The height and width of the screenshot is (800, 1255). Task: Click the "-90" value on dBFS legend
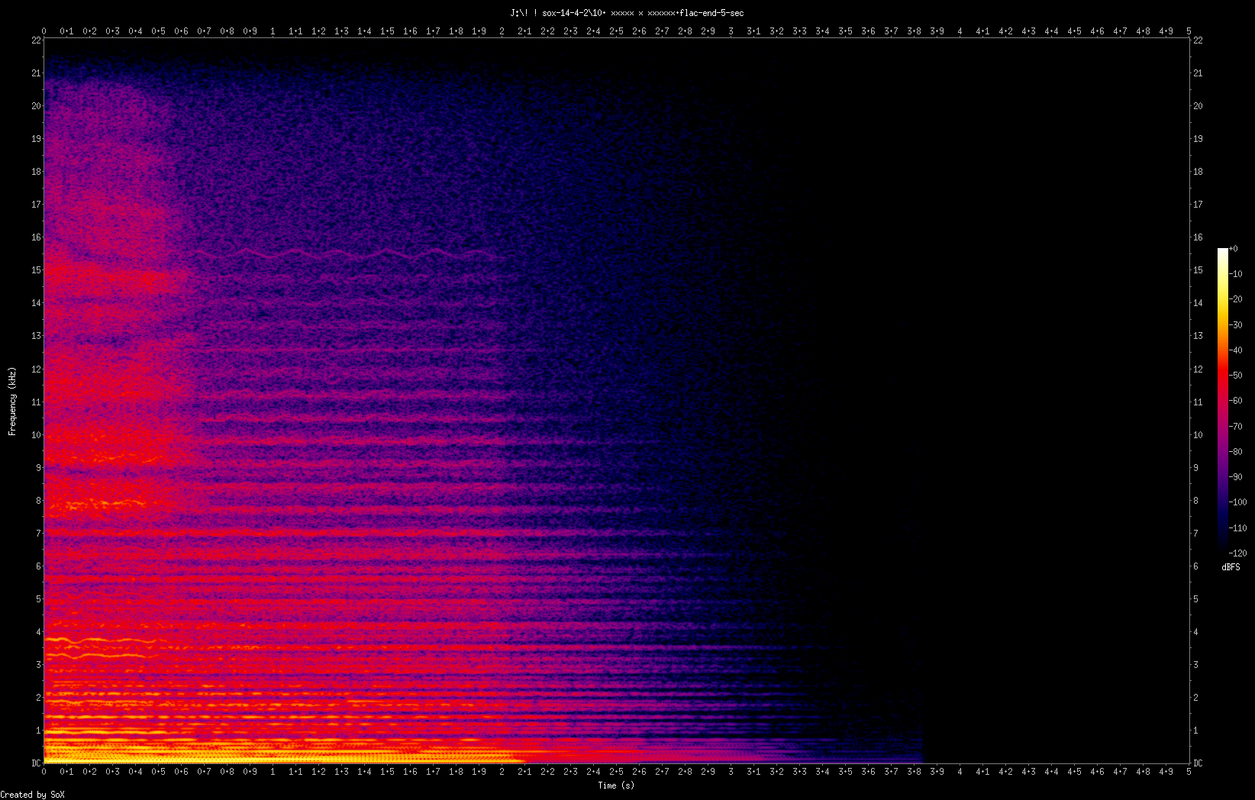click(1236, 477)
